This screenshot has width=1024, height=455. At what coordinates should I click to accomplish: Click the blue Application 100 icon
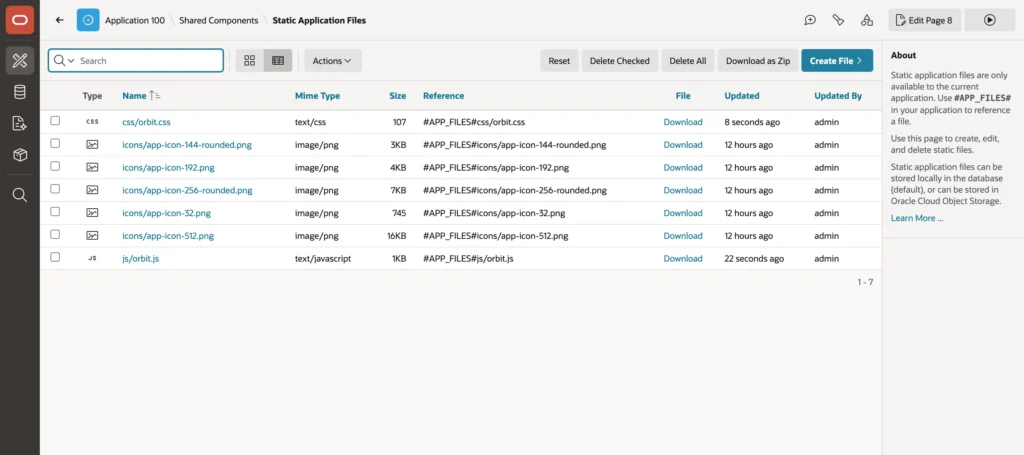(x=88, y=20)
